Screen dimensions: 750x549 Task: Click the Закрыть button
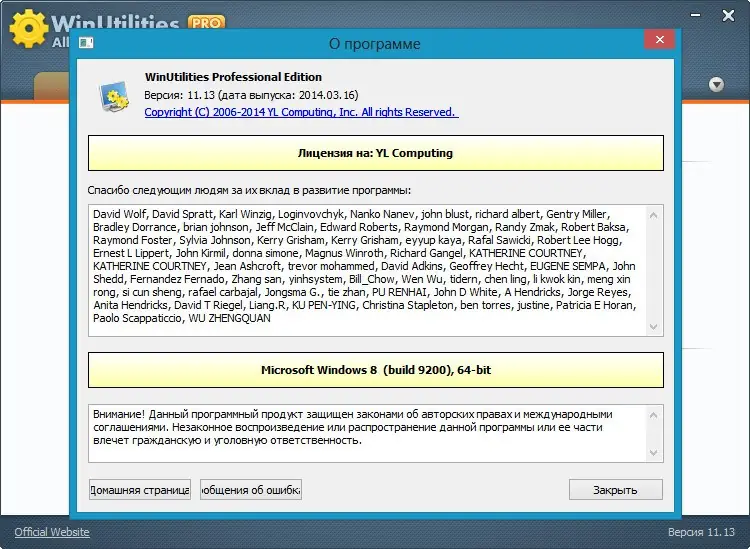point(616,490)
